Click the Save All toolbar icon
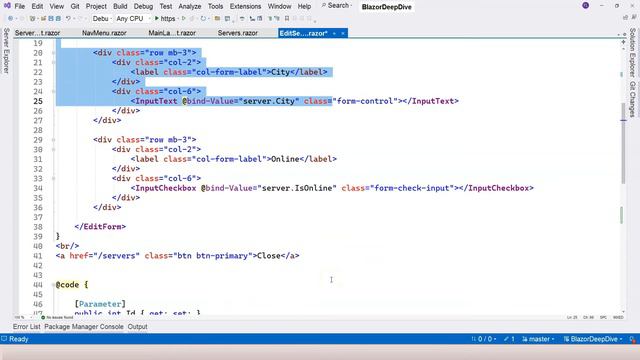640x360 pixels. click(x=58, y=18)
